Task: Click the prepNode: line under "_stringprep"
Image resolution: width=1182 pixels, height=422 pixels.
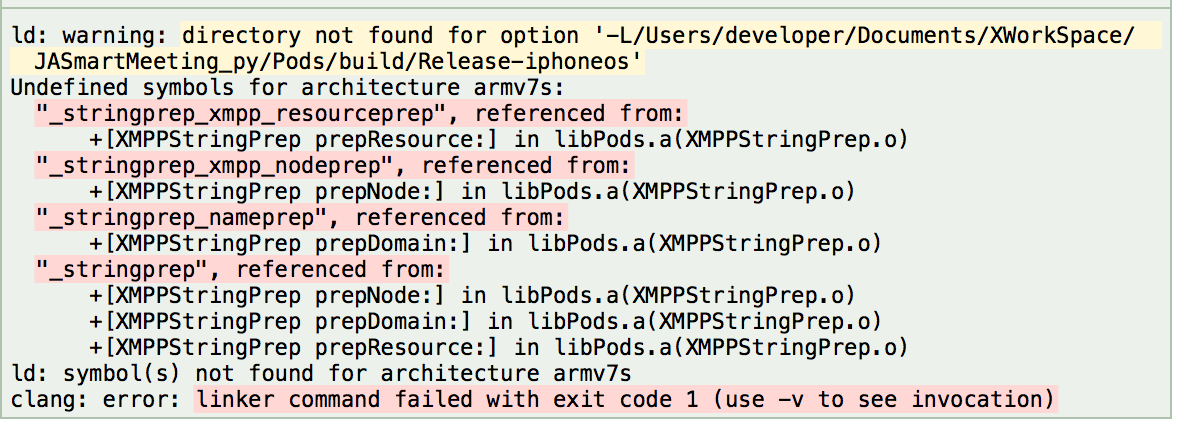Action: [x=472, y=295]
